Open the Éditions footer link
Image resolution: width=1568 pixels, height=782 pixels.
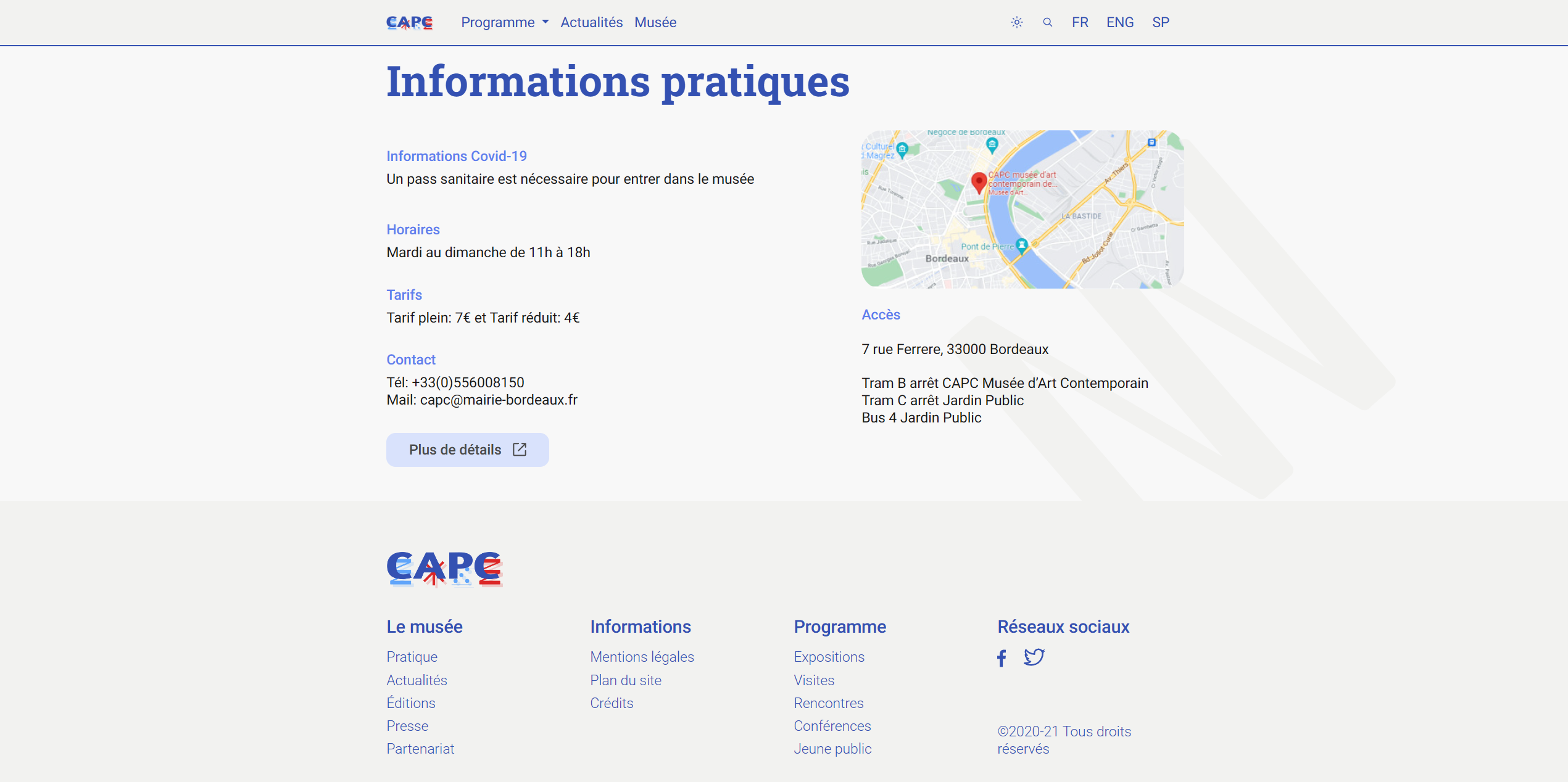click(411, 703)
